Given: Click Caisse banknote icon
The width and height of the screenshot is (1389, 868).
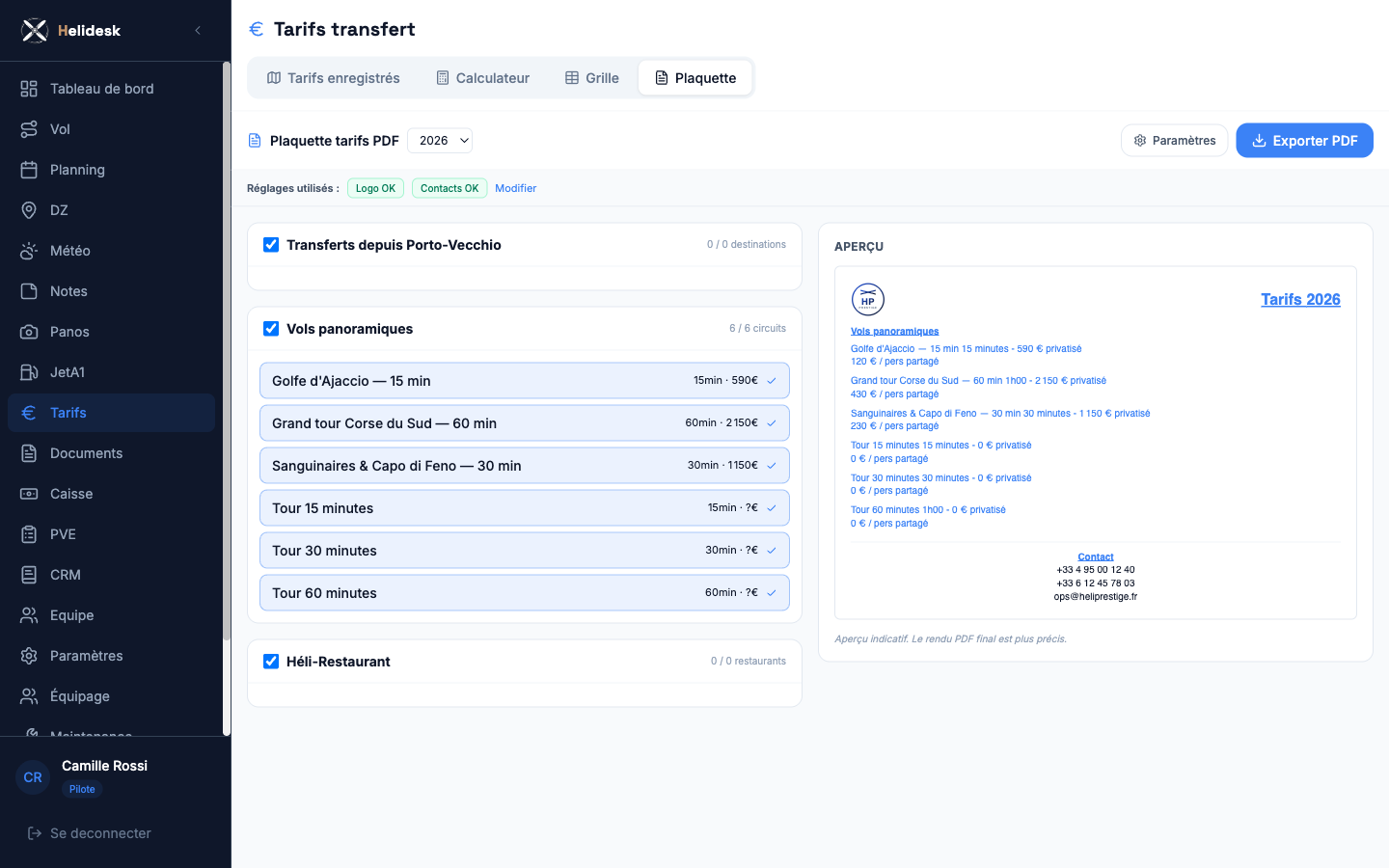Looking at the screenshot, I should (29, 494).
